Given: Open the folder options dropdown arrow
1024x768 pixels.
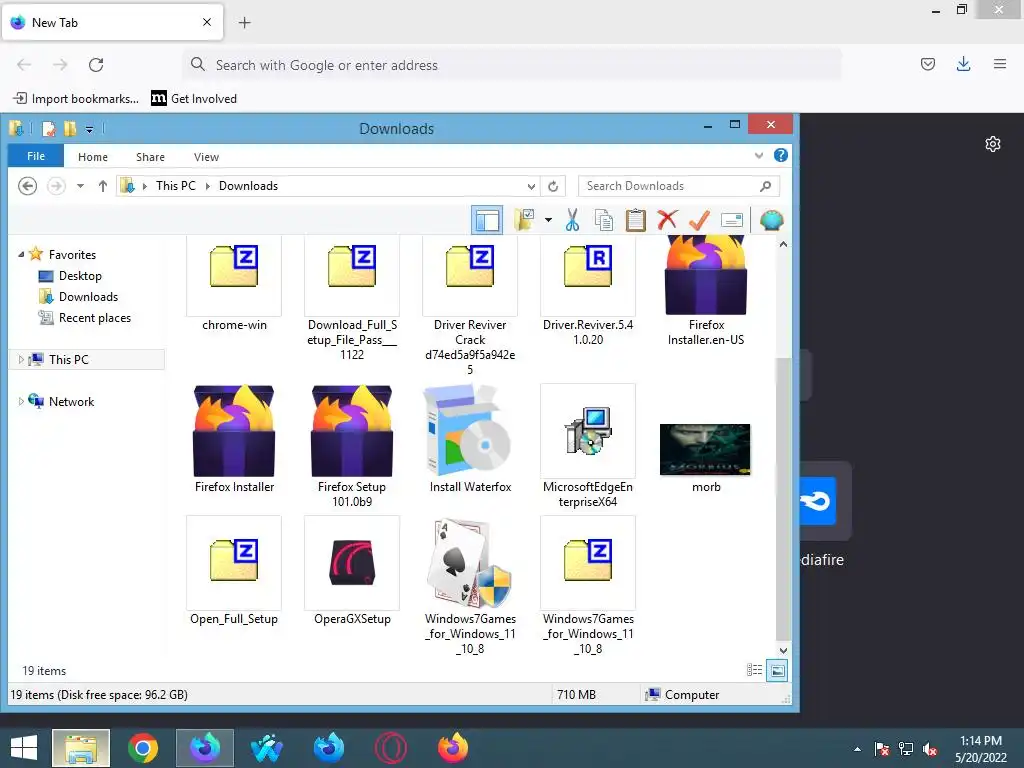Looking at the screenshot, I should [548, 220].
